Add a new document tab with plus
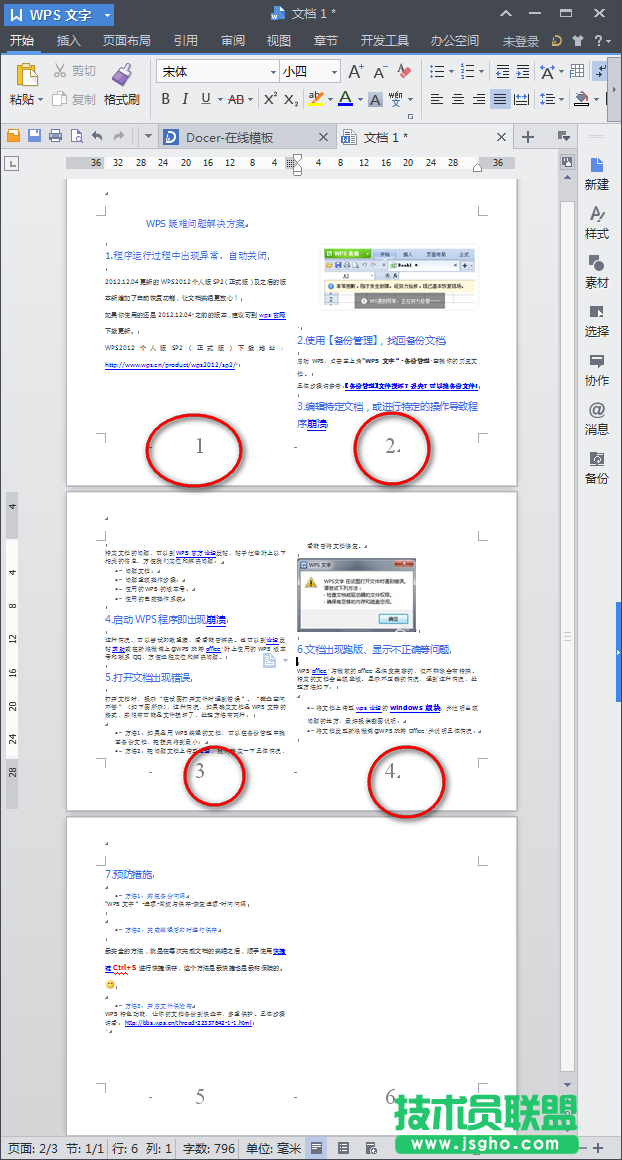This screenshot has height=1160, width=622. pos(528,137)
